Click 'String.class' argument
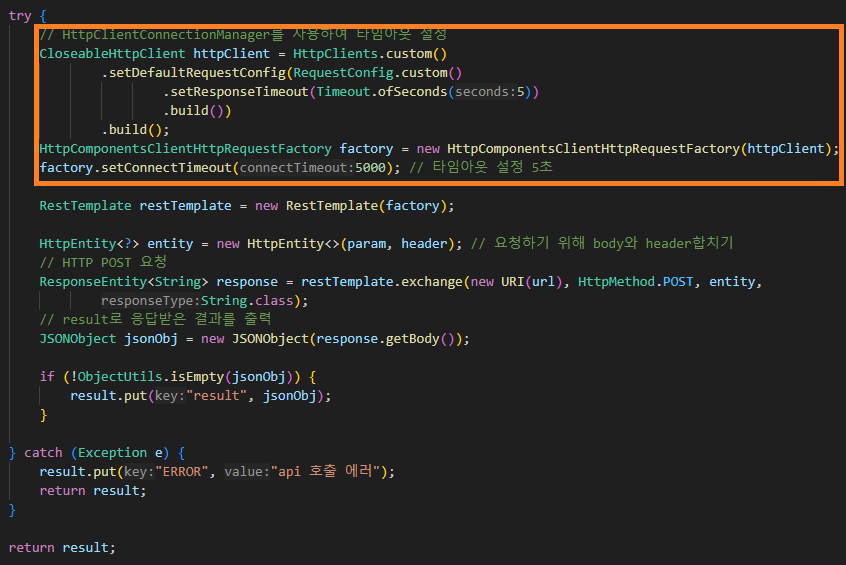846x565 pixels. pos(247,301)
